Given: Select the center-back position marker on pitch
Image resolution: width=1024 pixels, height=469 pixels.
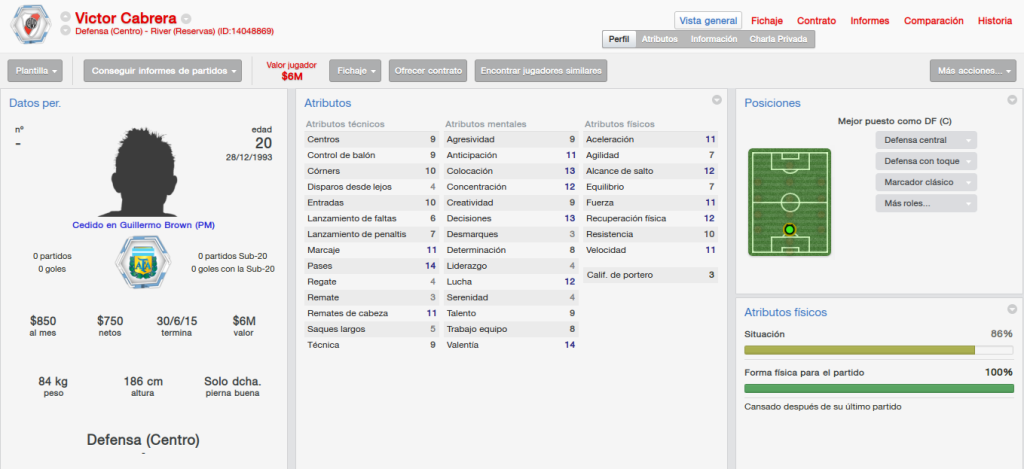Looking at the screenshot, I should pos(790,229).
